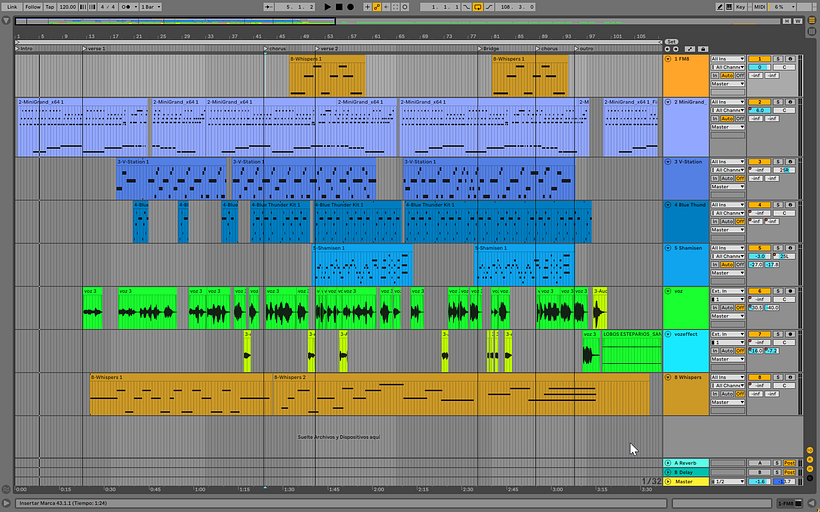Image resolution: width=820 pixels, height=512 pixels.
Task: Click the Tap tempo button
Action: tap(49, 7)
